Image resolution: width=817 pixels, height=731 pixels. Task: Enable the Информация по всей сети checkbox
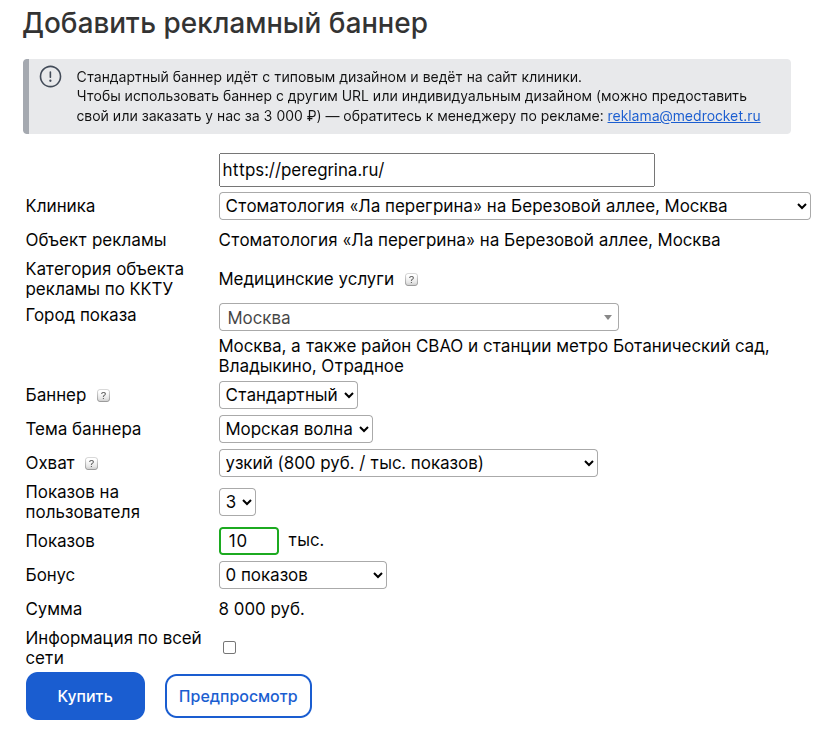(229, 648)
